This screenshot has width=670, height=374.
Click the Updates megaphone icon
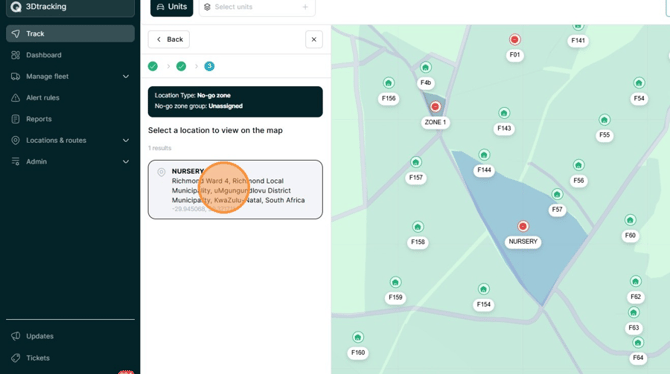tap(15, 336)
